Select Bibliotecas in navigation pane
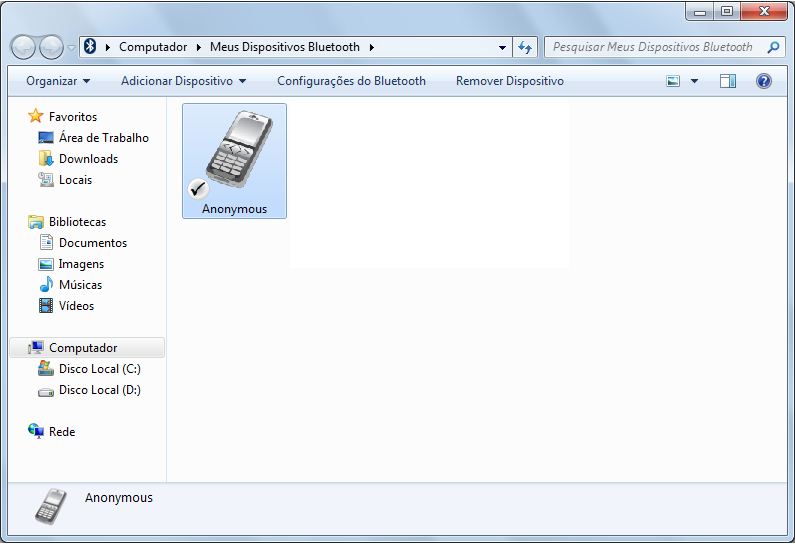 click(78, 222)
